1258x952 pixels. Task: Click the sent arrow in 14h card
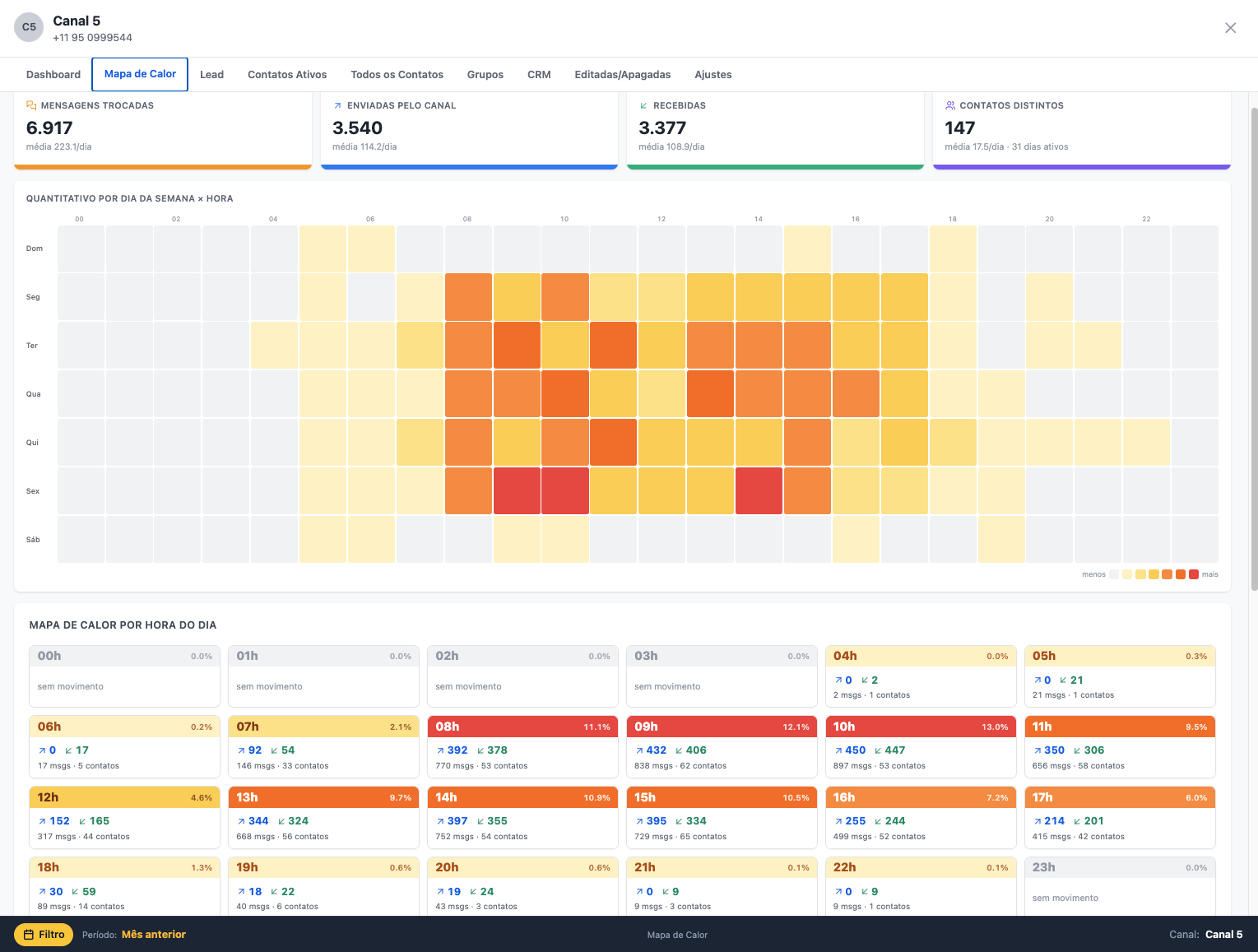pos(440,821)
